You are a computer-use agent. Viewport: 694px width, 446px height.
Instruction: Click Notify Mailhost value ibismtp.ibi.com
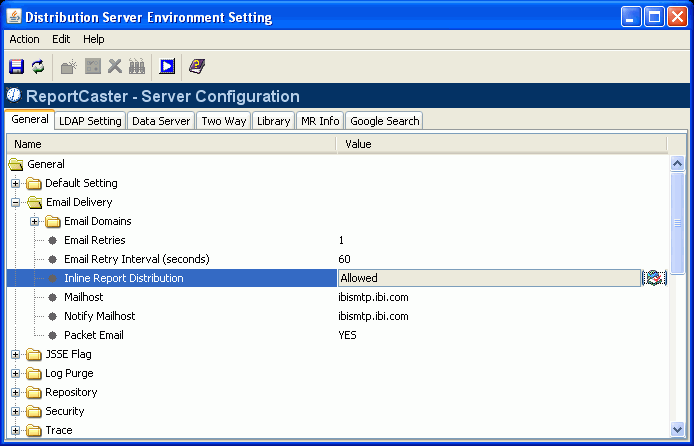click(373, 316)
